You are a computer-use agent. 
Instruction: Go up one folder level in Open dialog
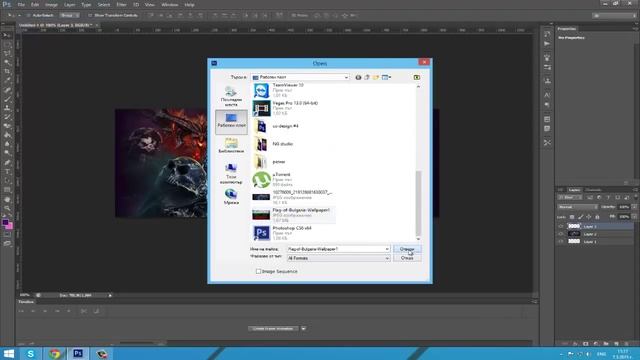367,77
